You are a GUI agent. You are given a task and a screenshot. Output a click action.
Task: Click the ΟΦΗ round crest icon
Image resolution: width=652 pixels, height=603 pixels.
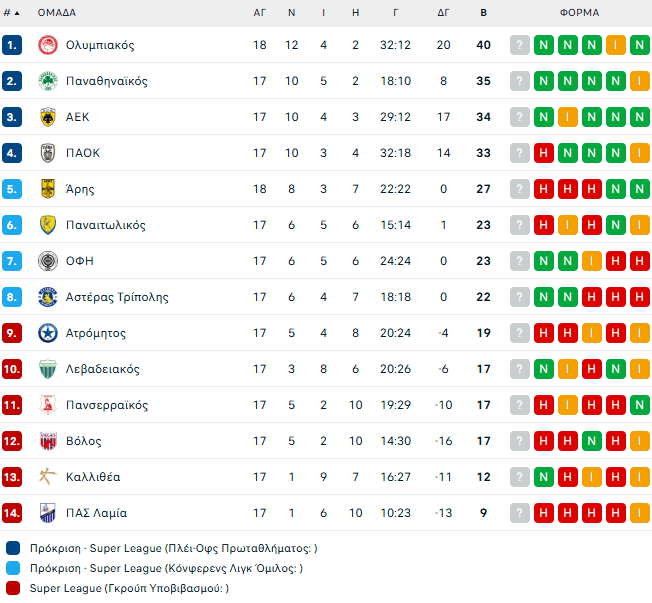tap(47, 261)
